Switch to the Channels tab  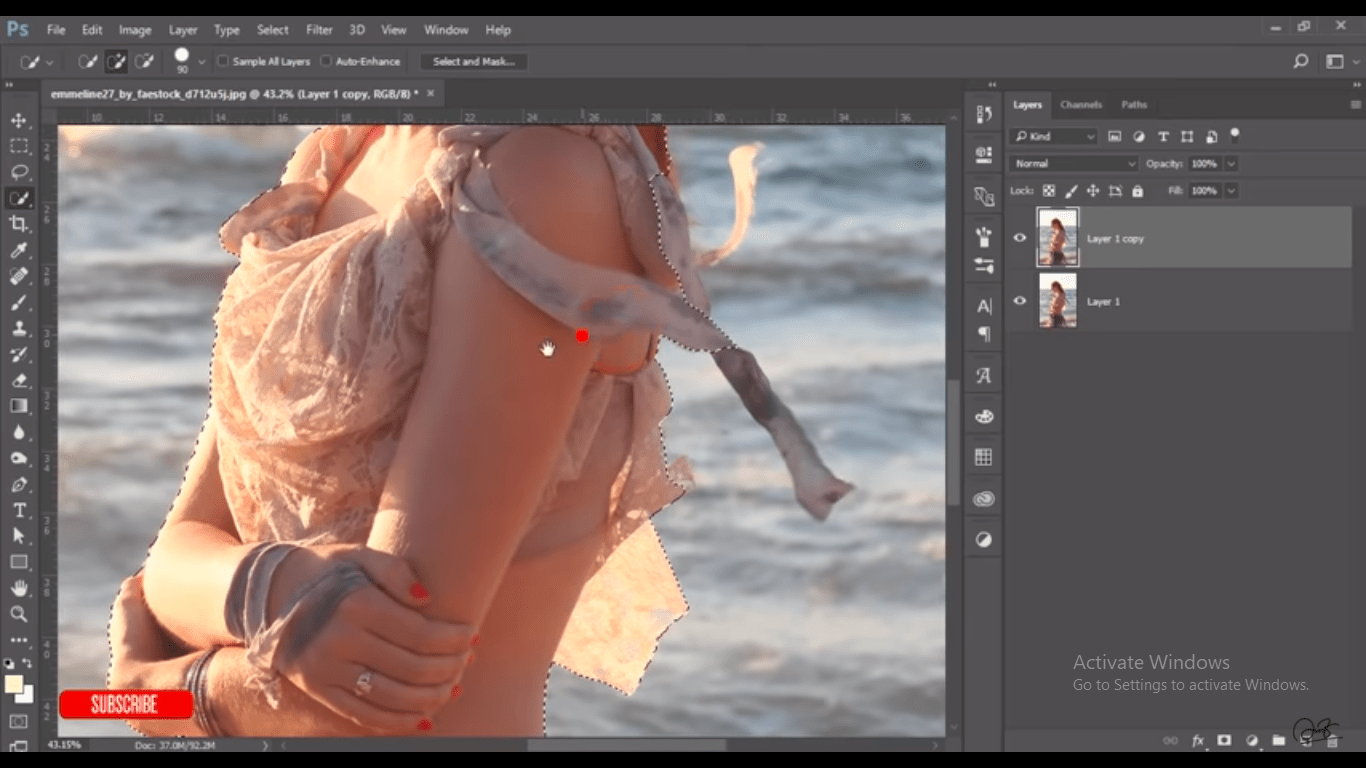pyautogui.click(x=1081, y=104)
